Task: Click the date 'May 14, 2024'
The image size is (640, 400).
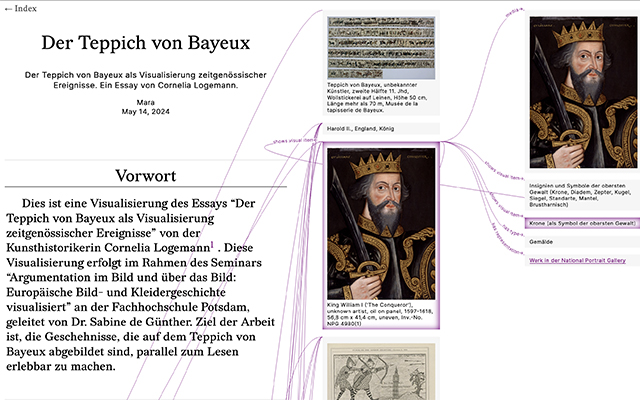Action: (x=146, y=111)
